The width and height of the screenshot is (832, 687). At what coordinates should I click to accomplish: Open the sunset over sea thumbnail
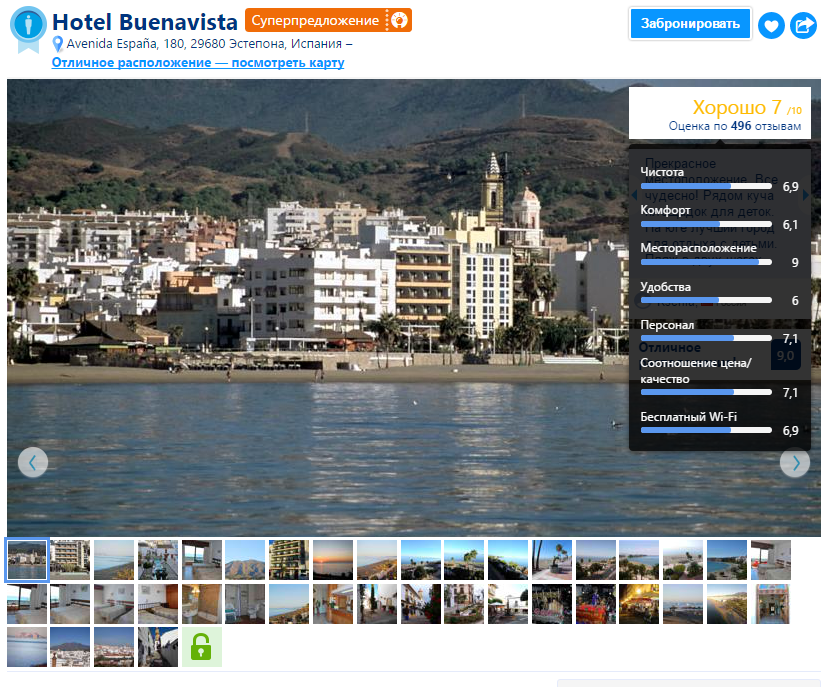pos(333,560)
